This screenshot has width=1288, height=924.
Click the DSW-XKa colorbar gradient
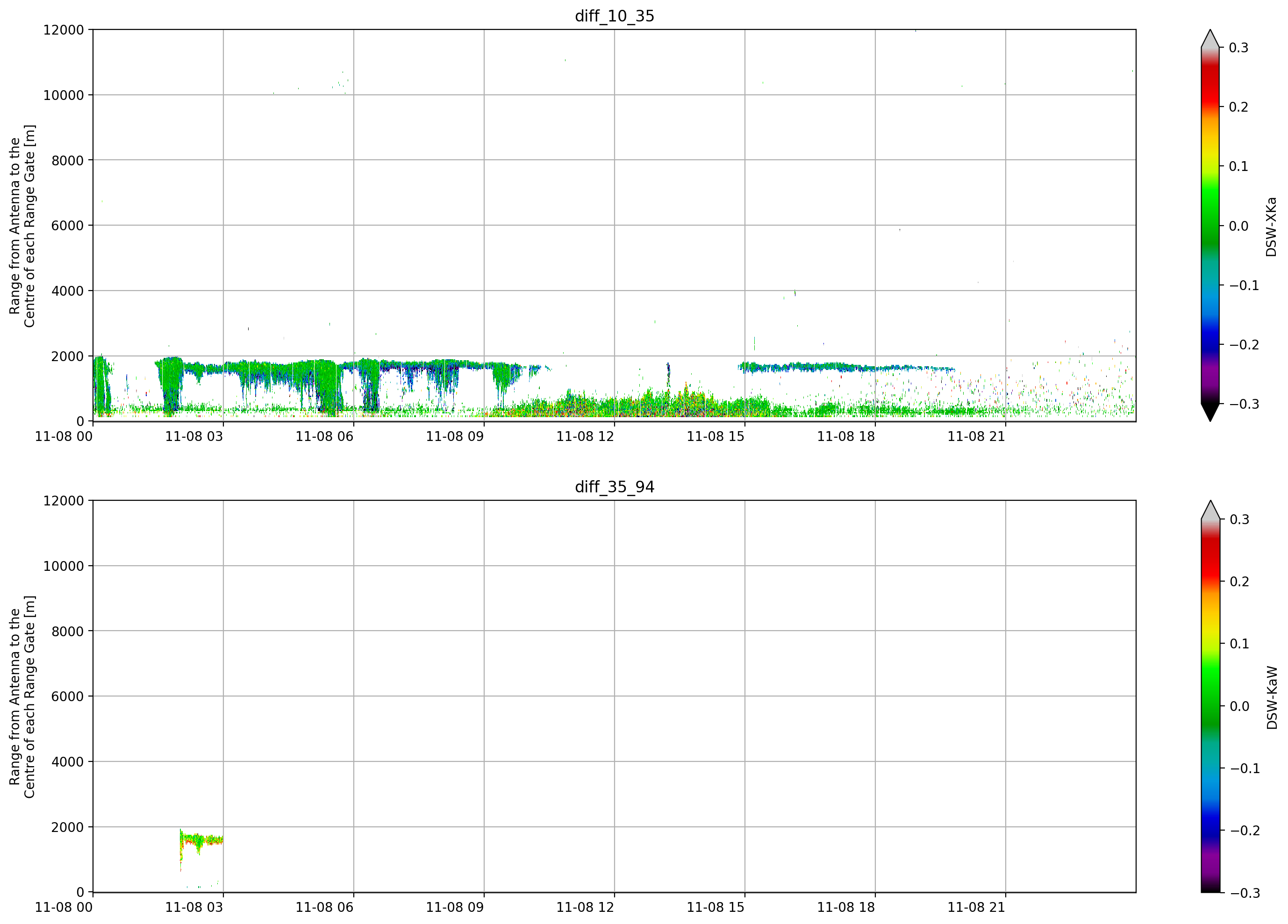pos(1210,226)
